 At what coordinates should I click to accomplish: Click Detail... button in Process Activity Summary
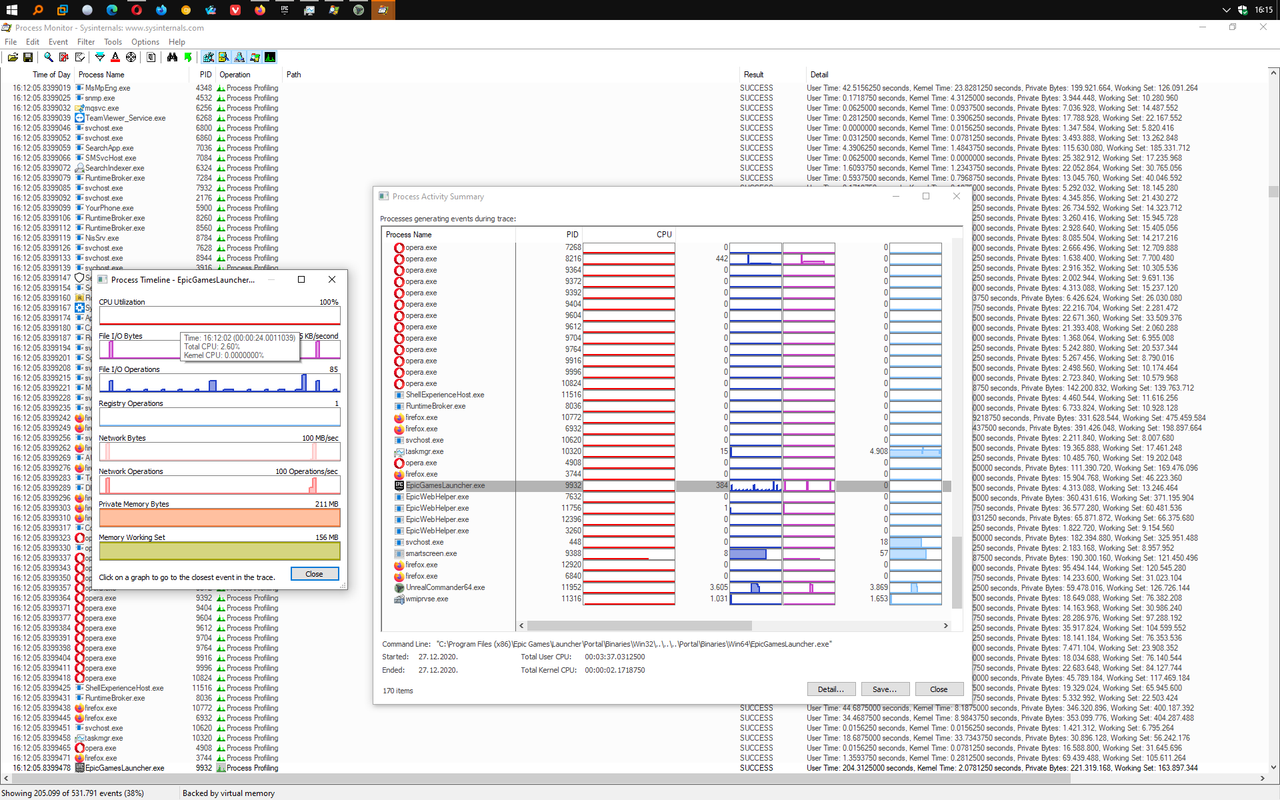click(x=832, y=689)
